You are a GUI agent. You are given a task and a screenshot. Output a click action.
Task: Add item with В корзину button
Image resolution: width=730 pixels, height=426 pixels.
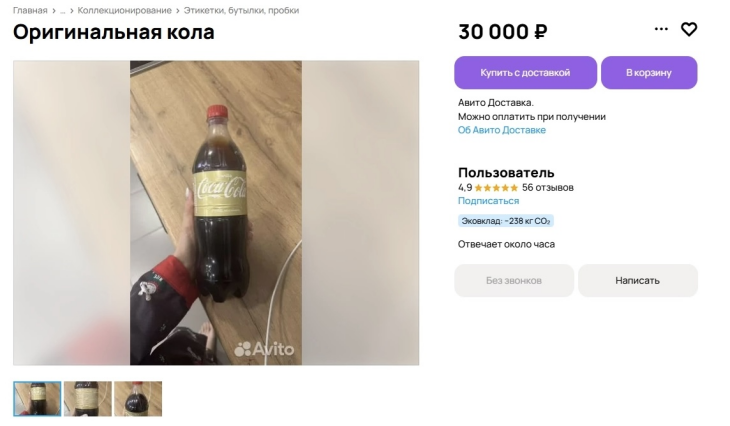(648, 73)
